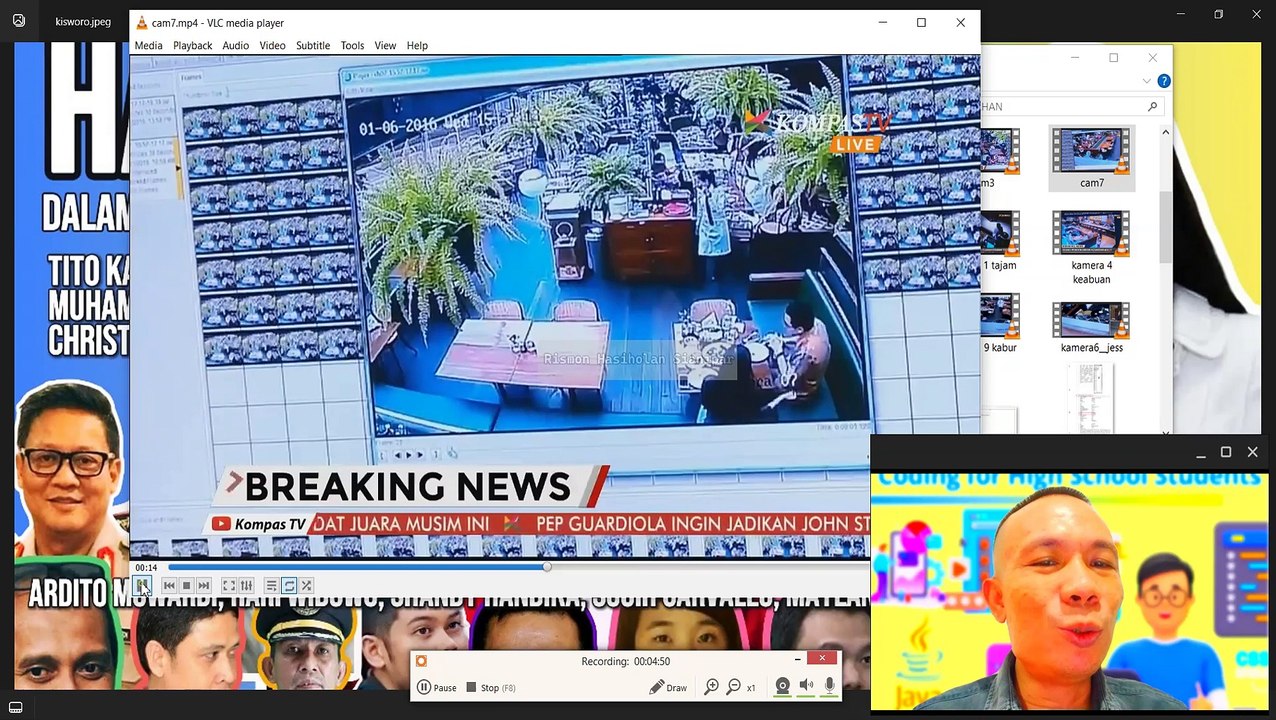The height and width of the screenshot is (720, 1276).
Task: Click the Explorer search magnifier icon
Action: (1152, 106)
